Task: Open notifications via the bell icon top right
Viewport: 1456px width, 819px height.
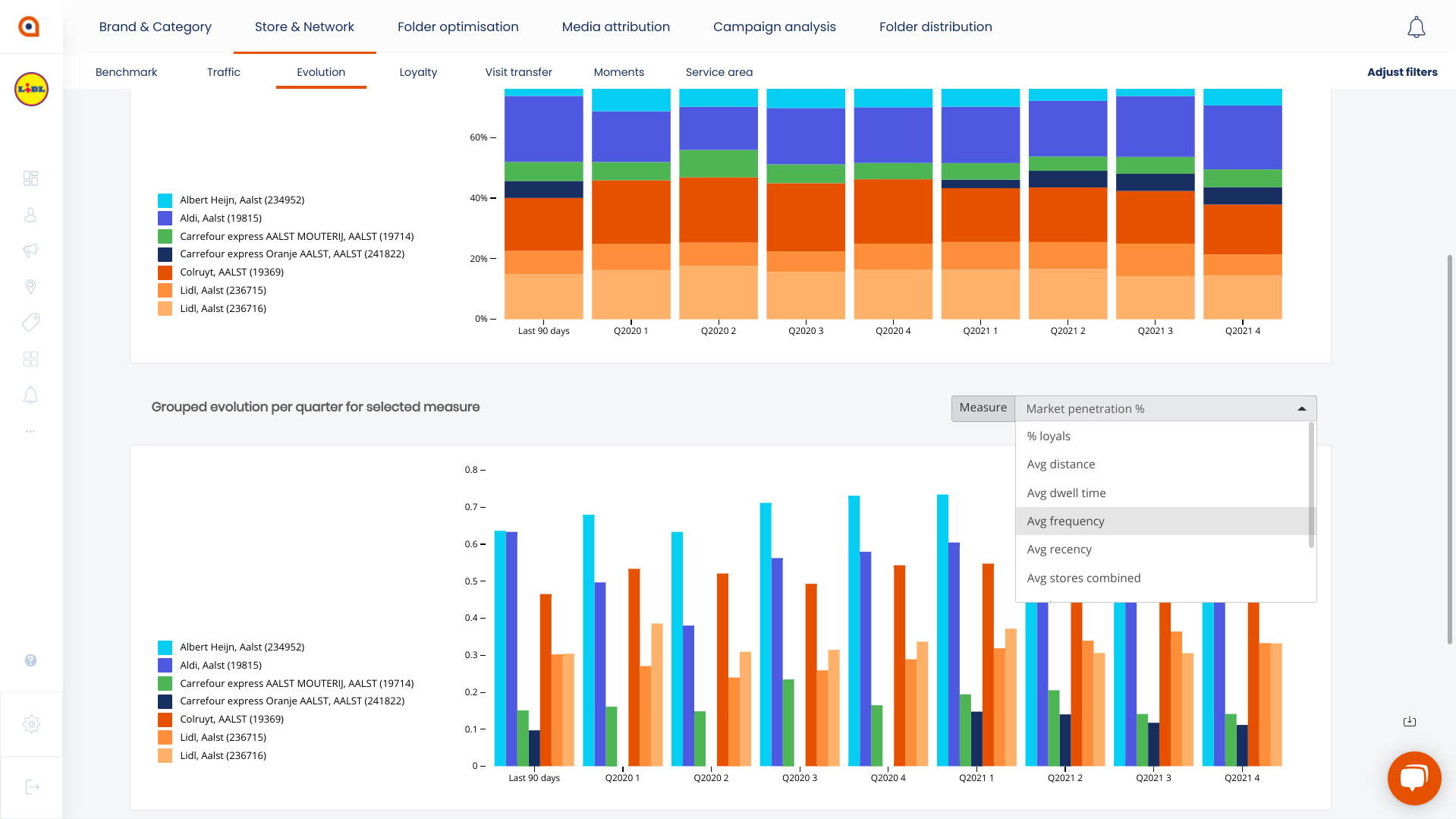Action: (x=1416, y=27)
